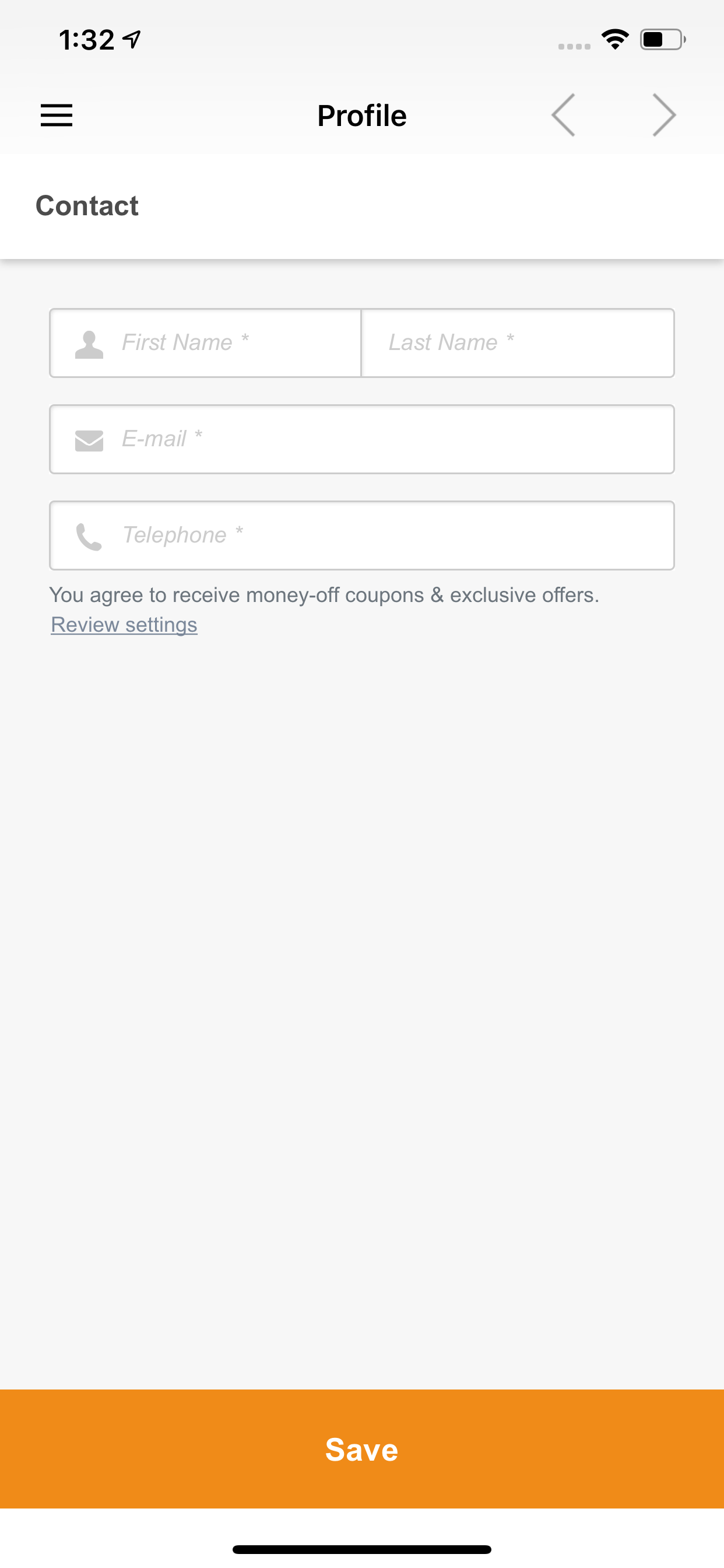The image size is (724, 1568).
Task: Tap the Profile title
Action: (362, 116)
